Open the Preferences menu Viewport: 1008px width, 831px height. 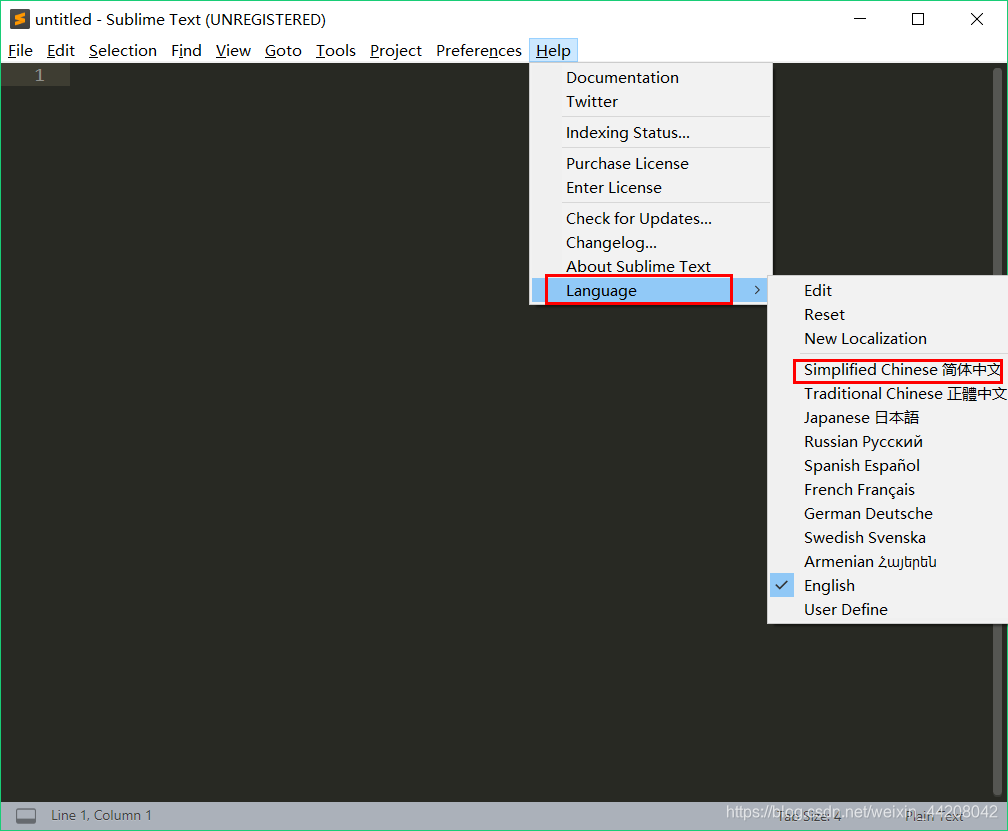[x=478, y=51]
